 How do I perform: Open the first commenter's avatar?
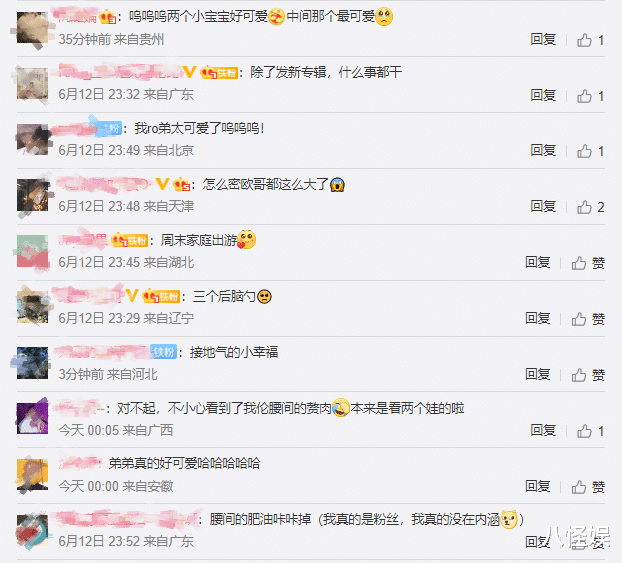click(x=33, y=27)
